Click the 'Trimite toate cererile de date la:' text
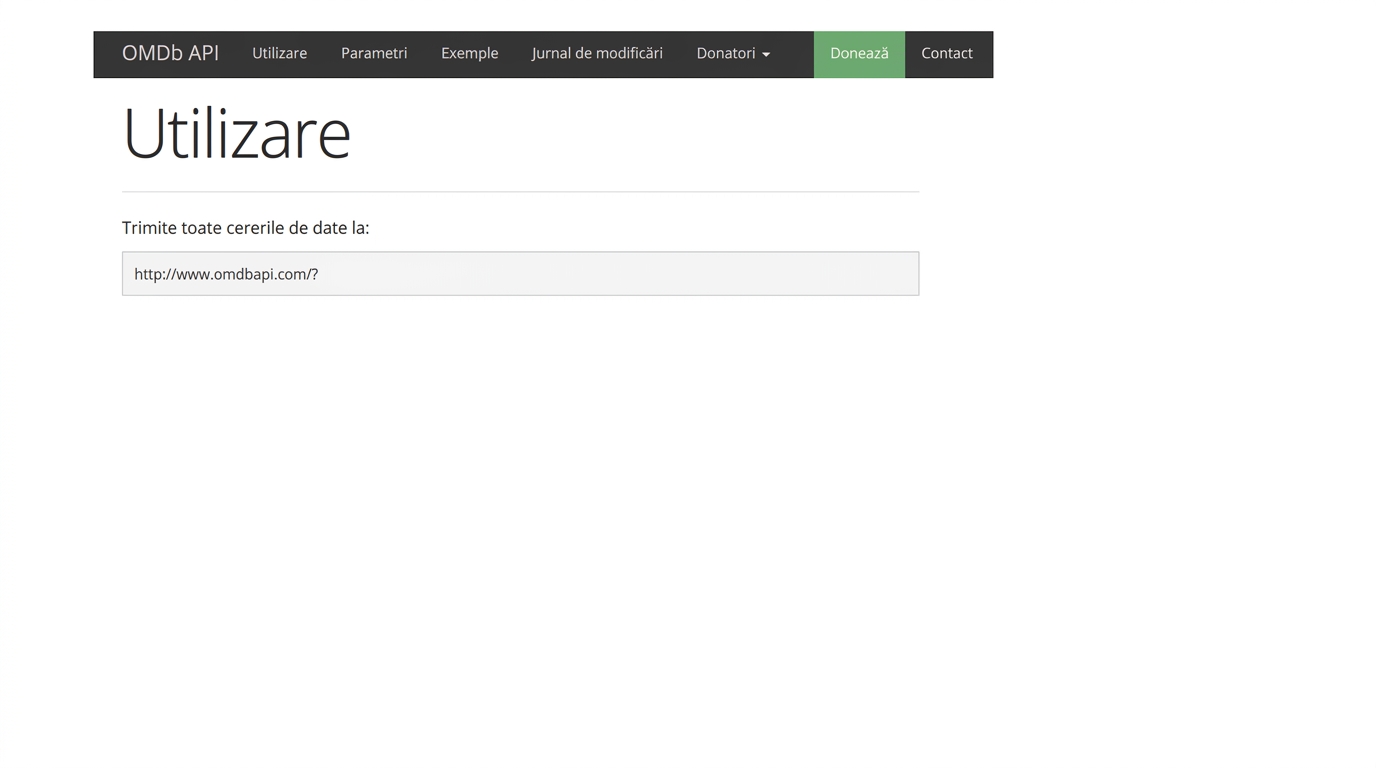This screenshot has width=1376, height=768. (246, 228)
